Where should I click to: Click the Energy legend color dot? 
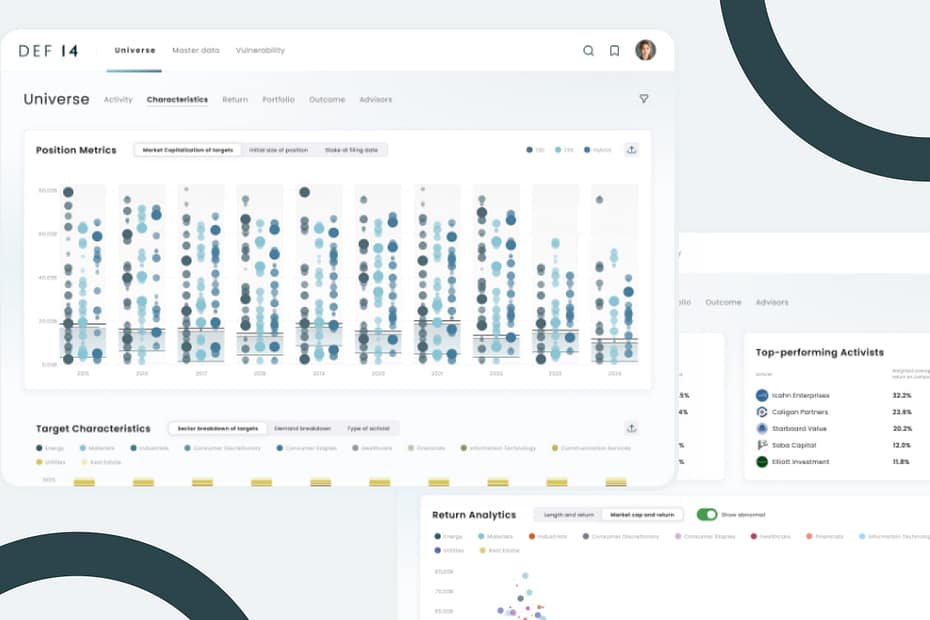39,448
